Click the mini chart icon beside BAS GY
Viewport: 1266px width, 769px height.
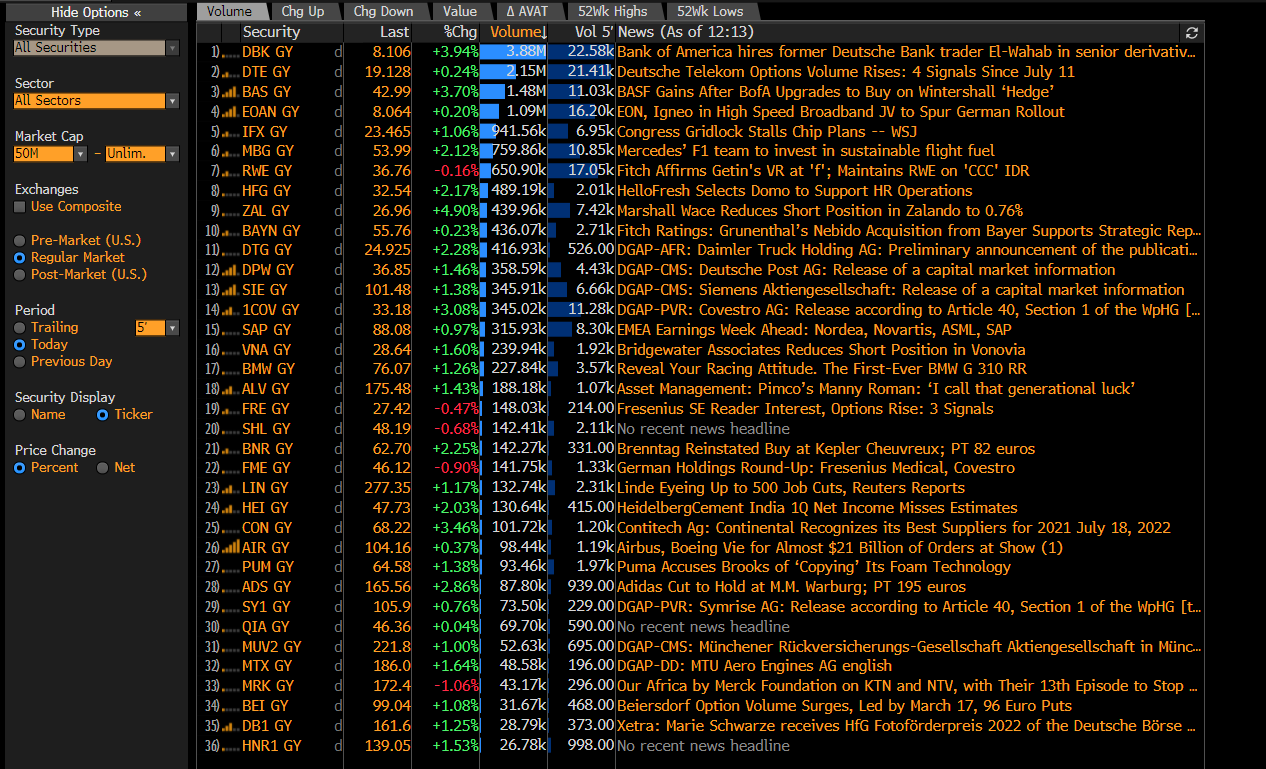coord(231,92)
